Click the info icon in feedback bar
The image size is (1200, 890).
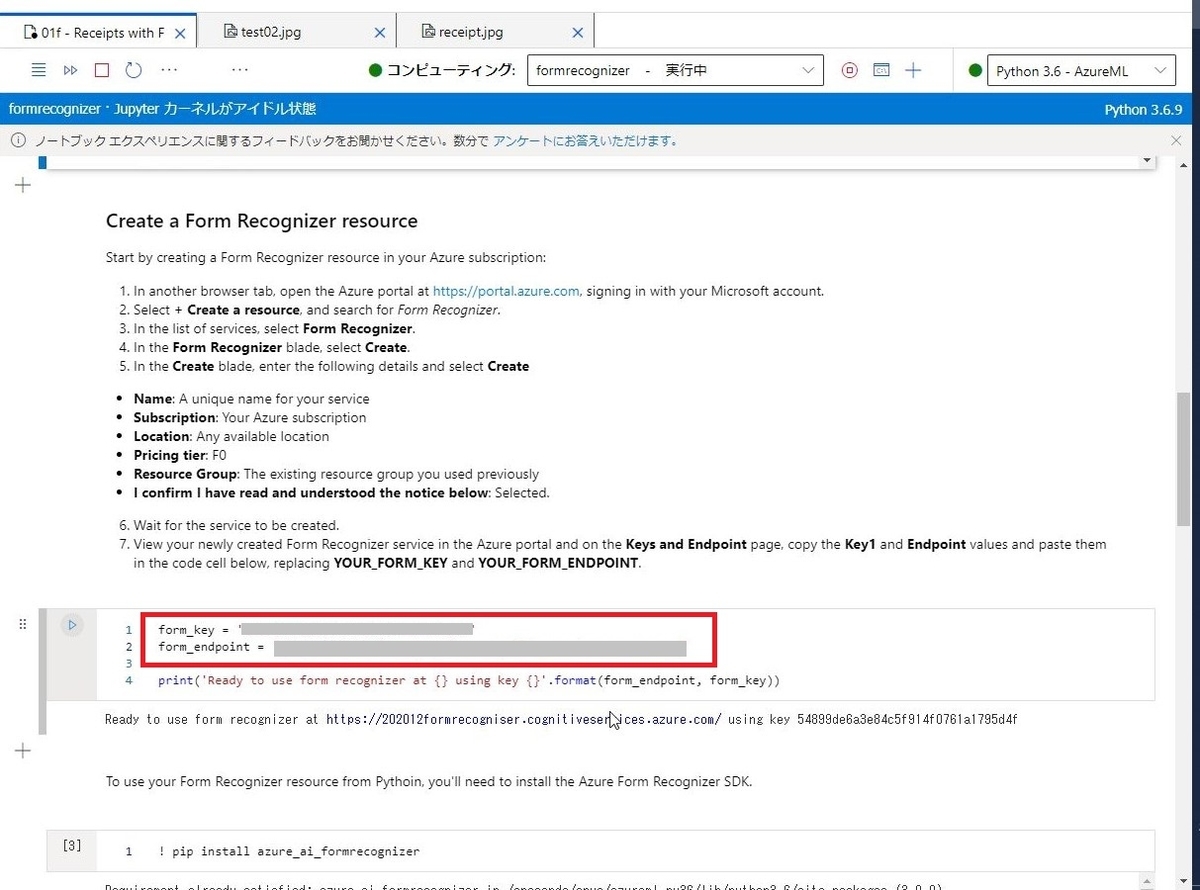(x=18, y=141)
